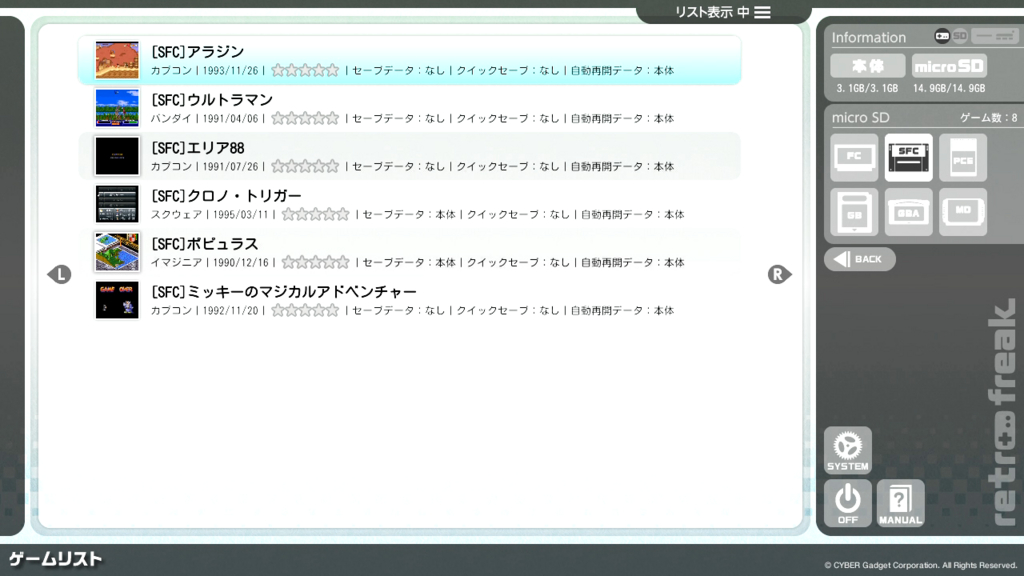Click the イマジニア publisher text
This screenshot has height=576, width=1024.
[176, 263]
